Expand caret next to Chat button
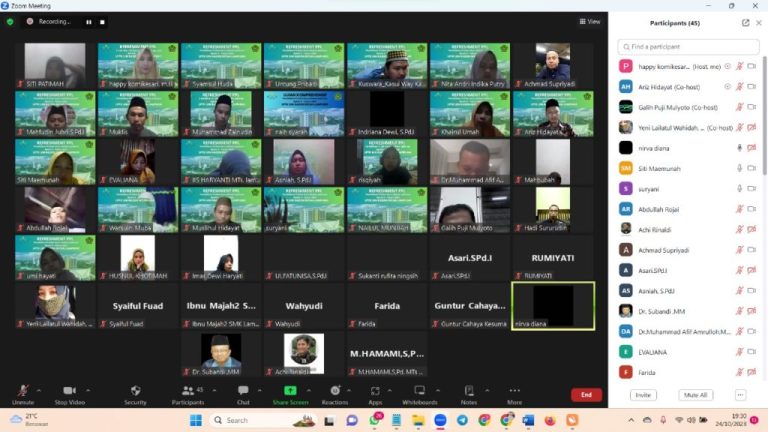768x432 pixels. 260,390
